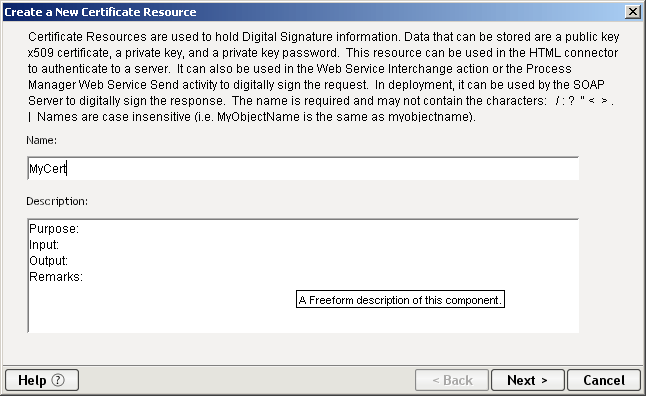This screenshot has height=396, width=646.
Task: Click the Description: label
Action: (57, 202)
